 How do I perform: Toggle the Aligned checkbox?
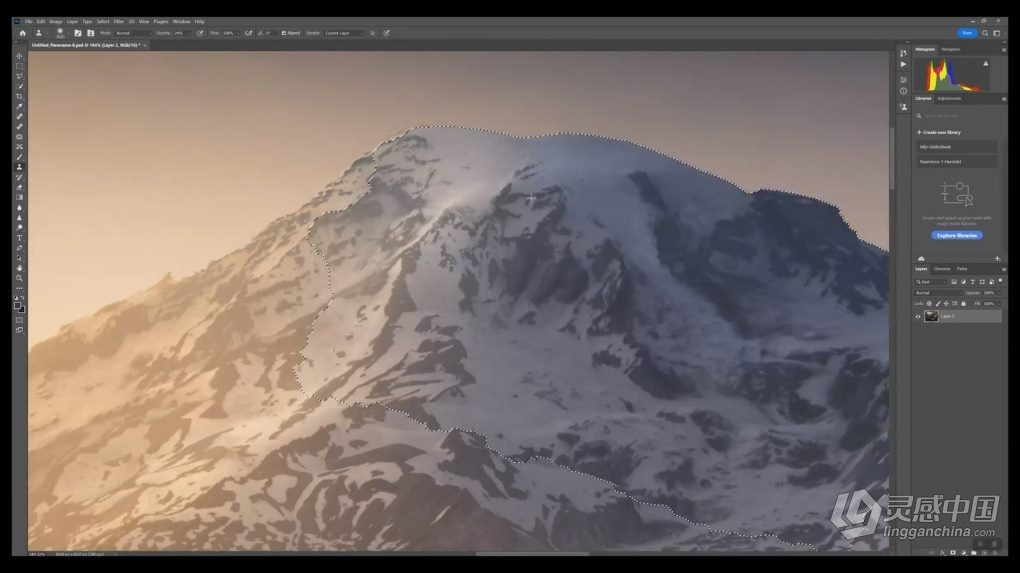click(284, 33)
